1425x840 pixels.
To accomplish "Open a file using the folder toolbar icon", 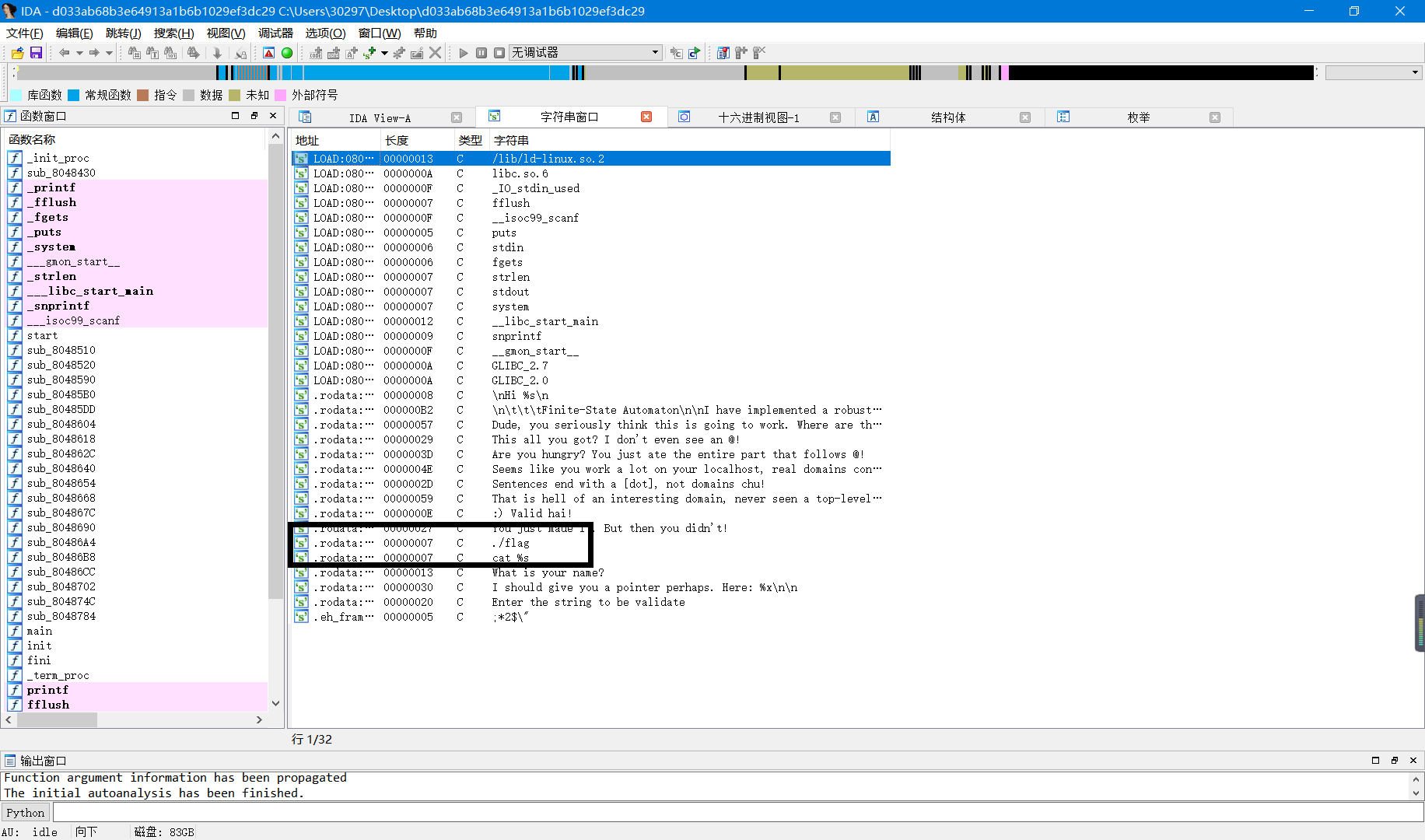I will (17, 52).
